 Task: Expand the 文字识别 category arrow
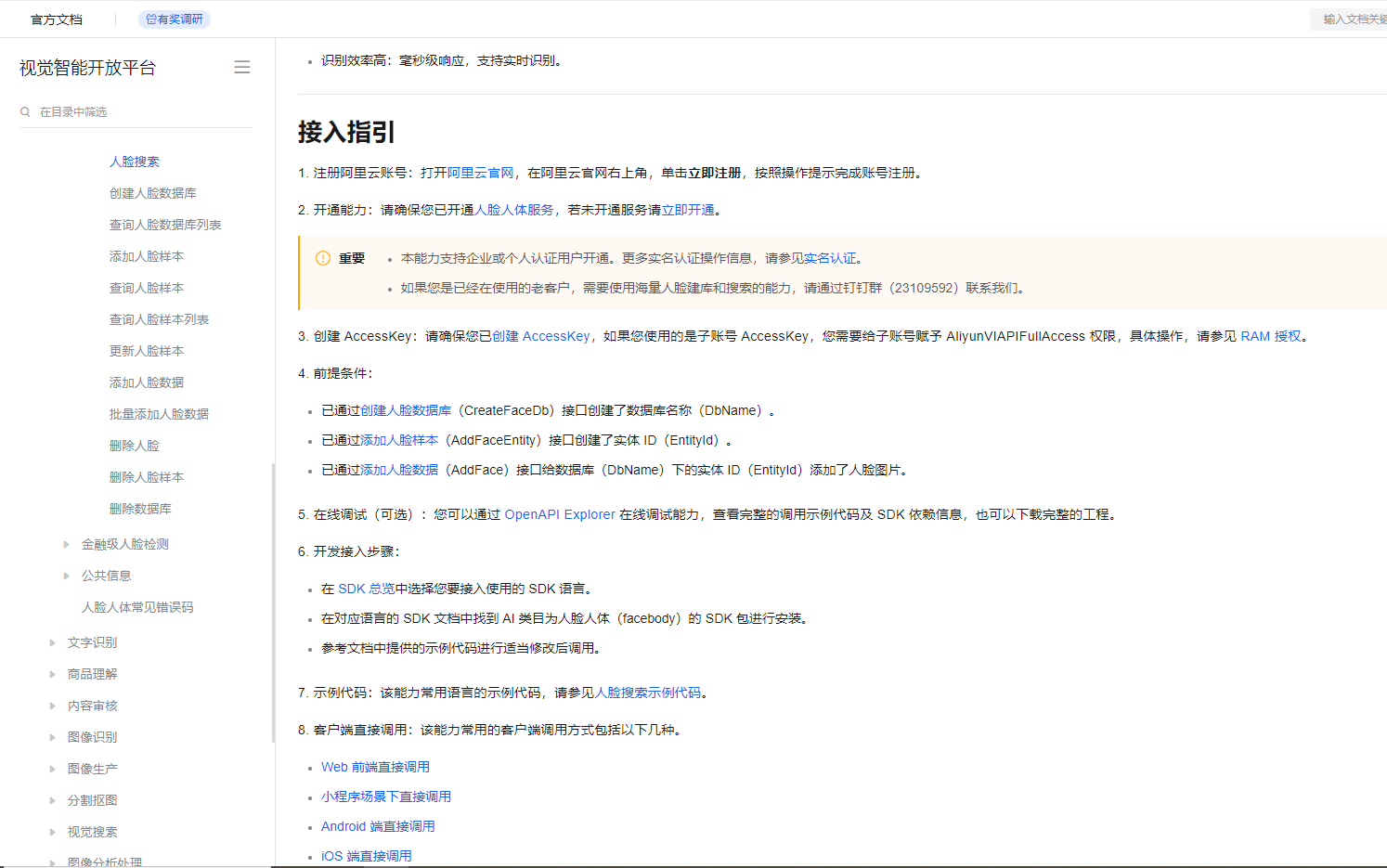tap(52, 642)
